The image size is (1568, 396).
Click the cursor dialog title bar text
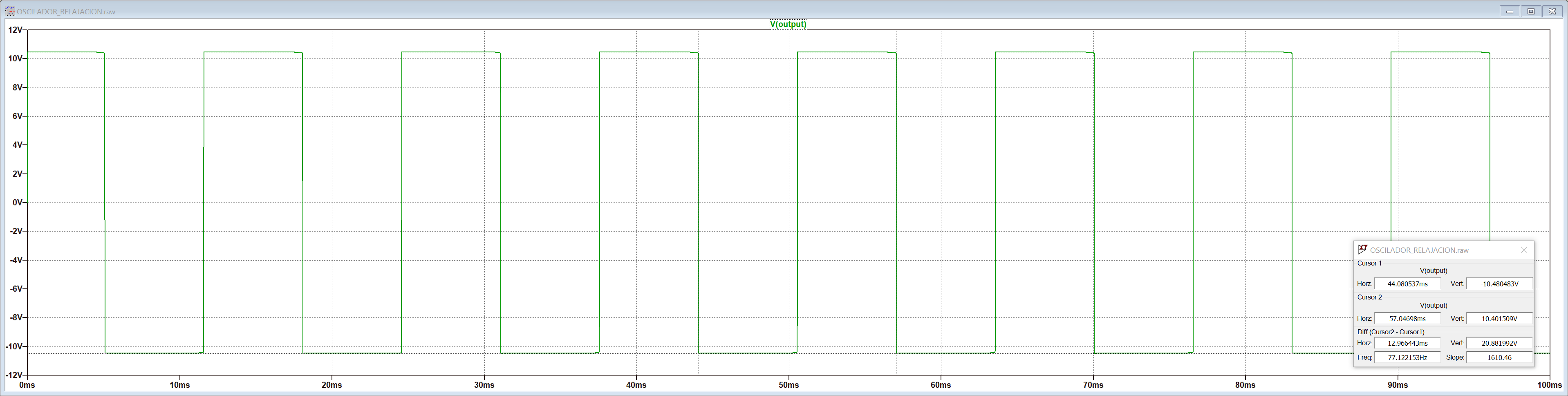point(1419,250)
